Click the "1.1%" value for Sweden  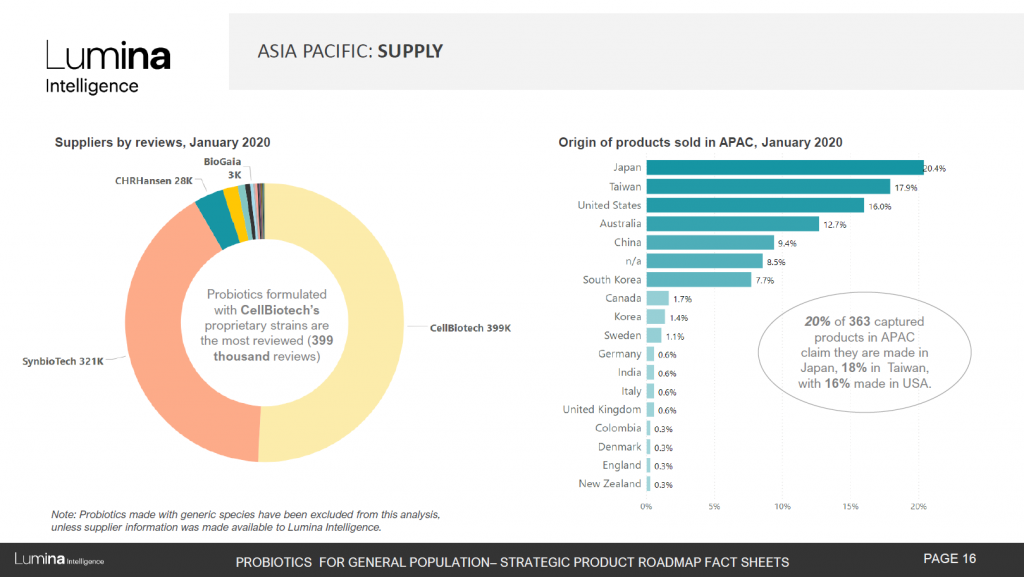[x=675, y=337]
